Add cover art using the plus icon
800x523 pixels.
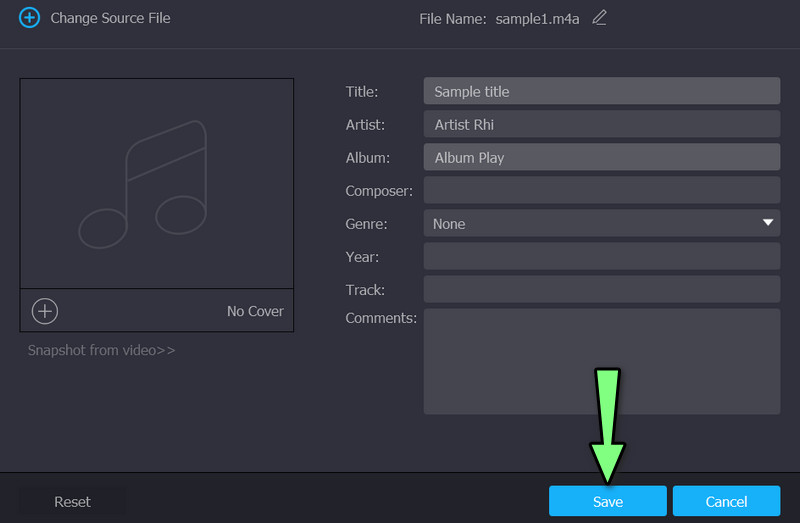pyautogui.click(x=45, y=311)
